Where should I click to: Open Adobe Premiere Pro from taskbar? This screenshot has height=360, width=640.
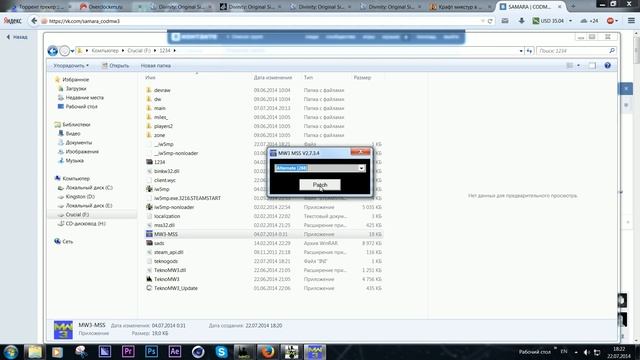click(128, 351)
